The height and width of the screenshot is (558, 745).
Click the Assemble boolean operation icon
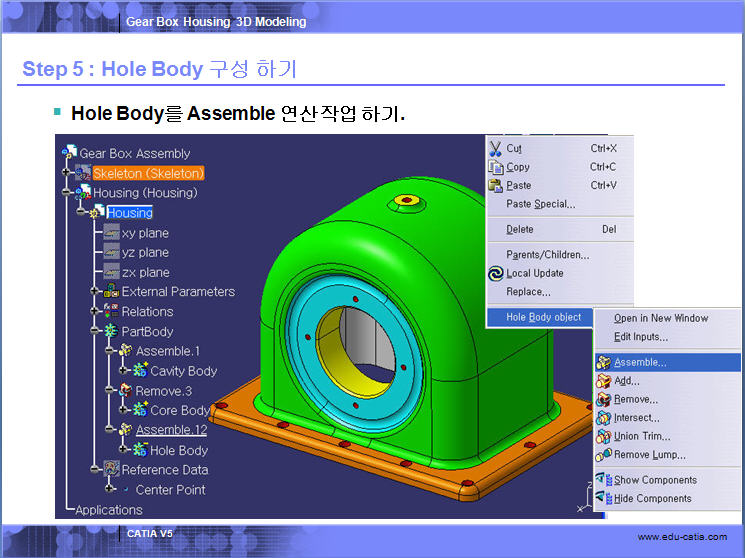point(603,363)
